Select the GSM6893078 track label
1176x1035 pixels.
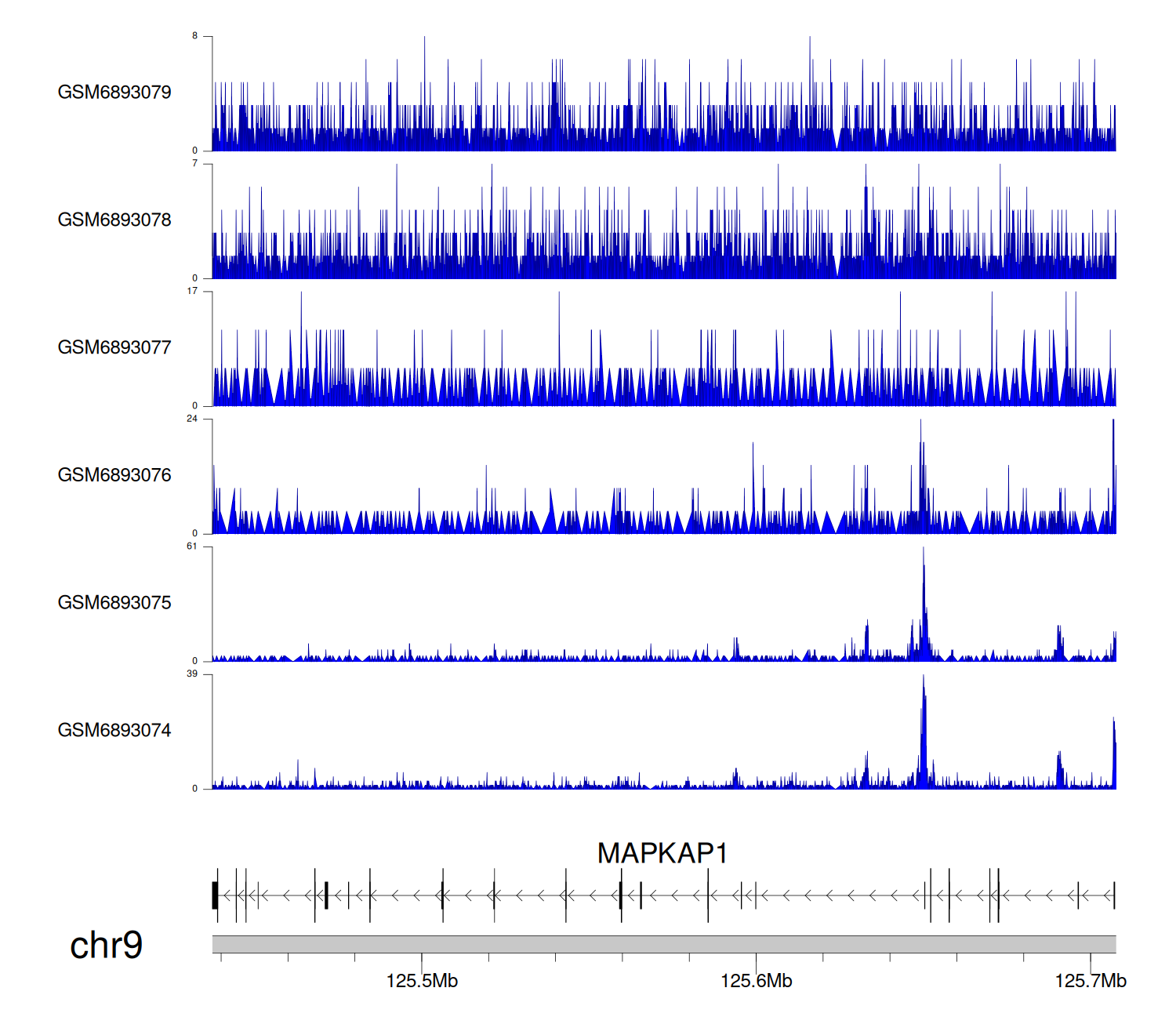click(x=114, y=220)
